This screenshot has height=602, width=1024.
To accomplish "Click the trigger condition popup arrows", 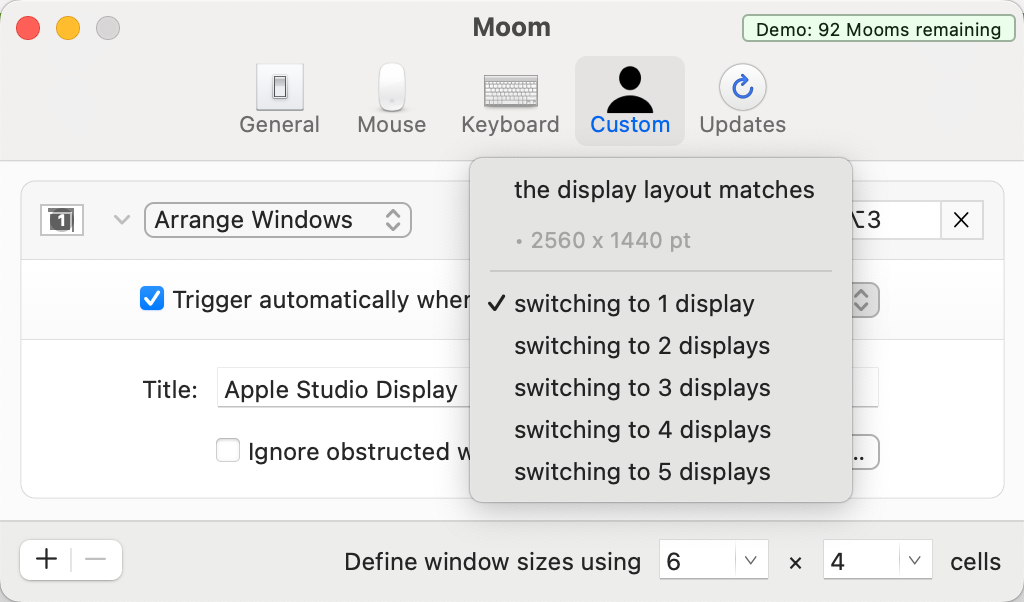I will tap(863, 300).
